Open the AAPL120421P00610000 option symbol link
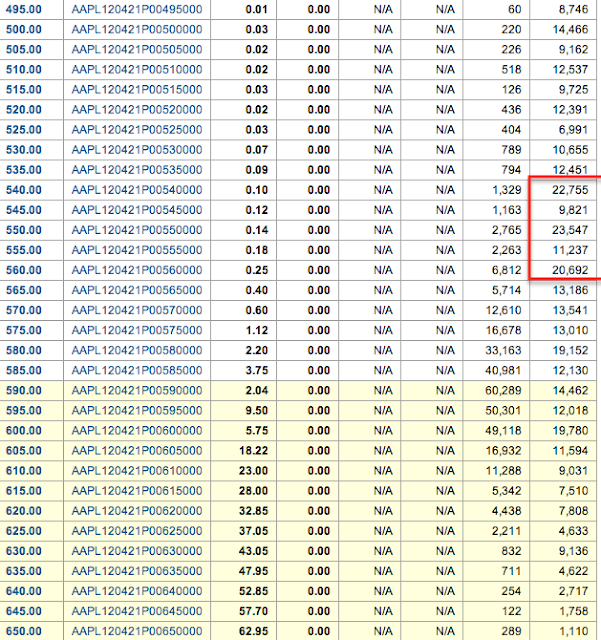Image resolution: width=601 pixels, height=640 pixels. (137, 471)
